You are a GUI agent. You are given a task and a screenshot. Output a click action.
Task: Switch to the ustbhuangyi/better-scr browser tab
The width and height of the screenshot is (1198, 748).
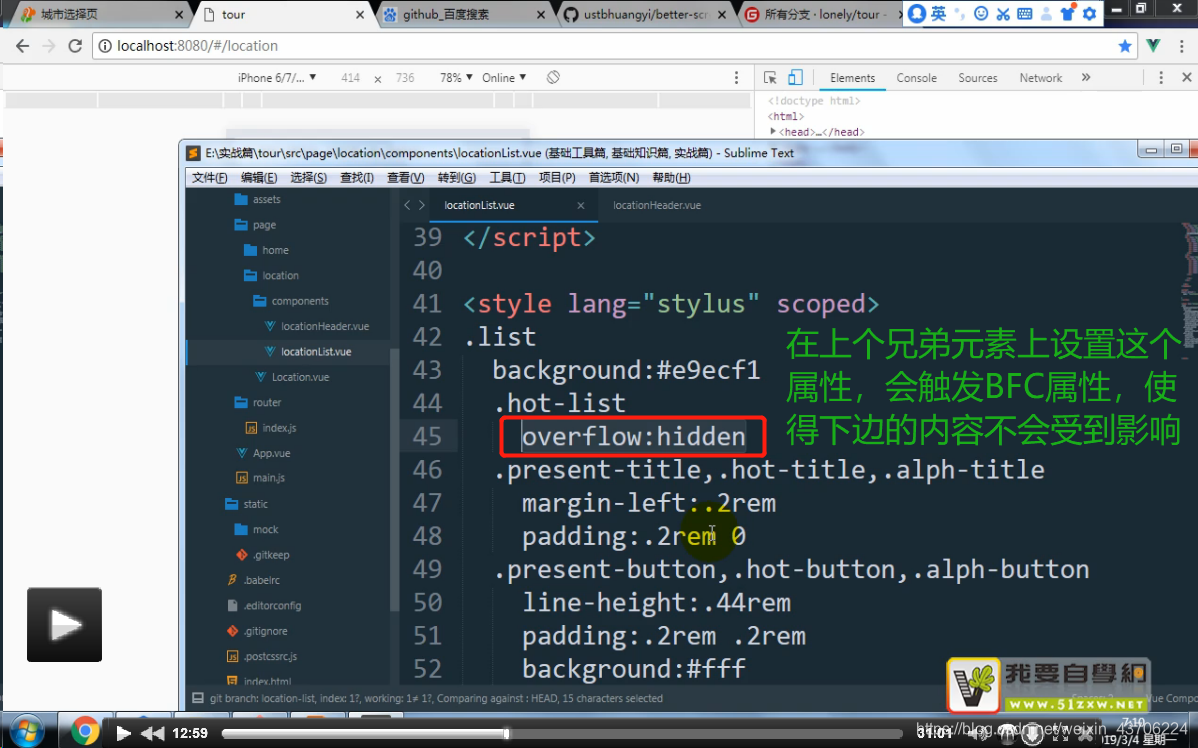(x=646, y=15)
